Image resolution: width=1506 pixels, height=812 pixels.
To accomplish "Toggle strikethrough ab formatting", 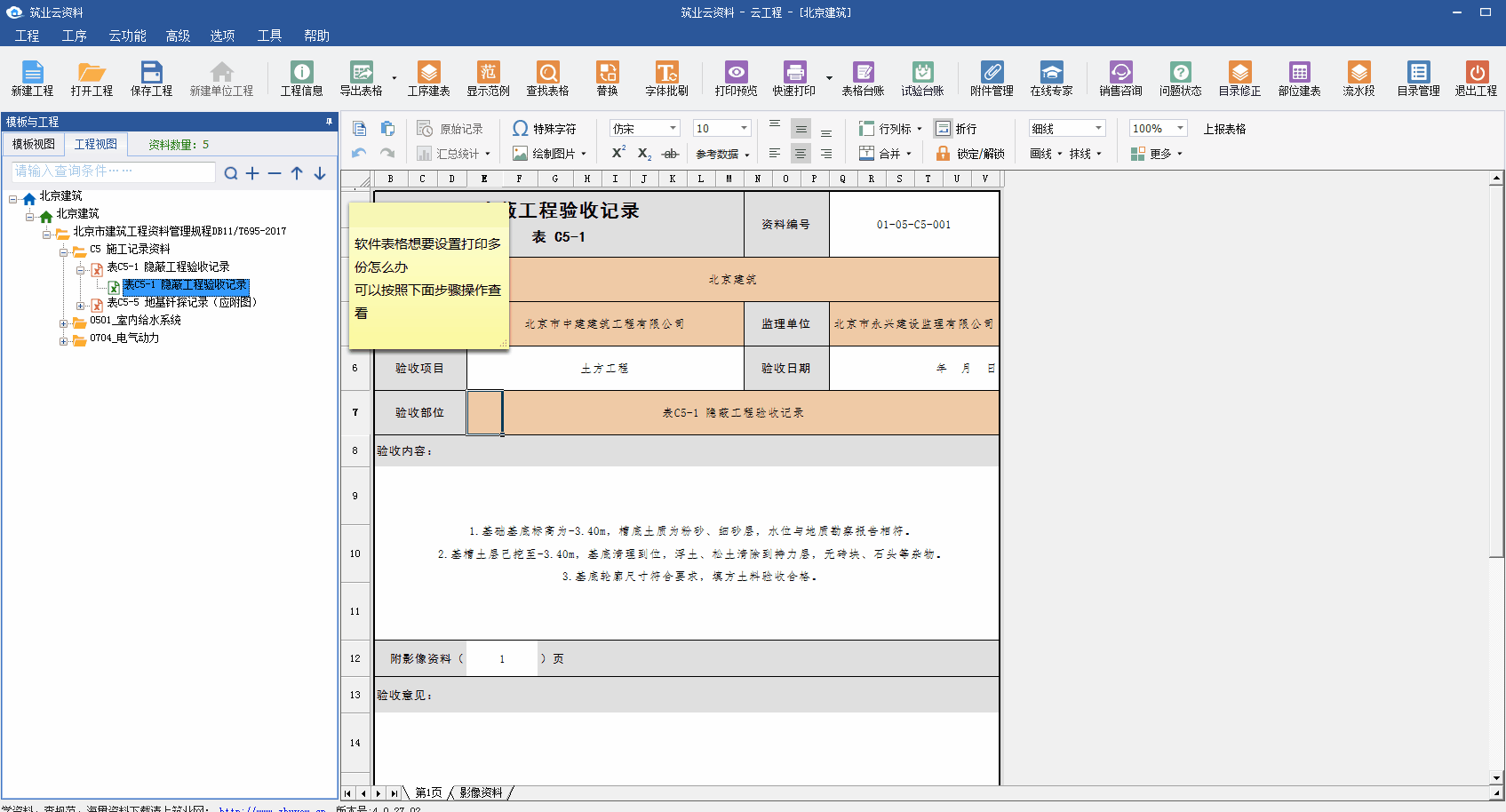I will pyautogui.click(x=671, y=154).
